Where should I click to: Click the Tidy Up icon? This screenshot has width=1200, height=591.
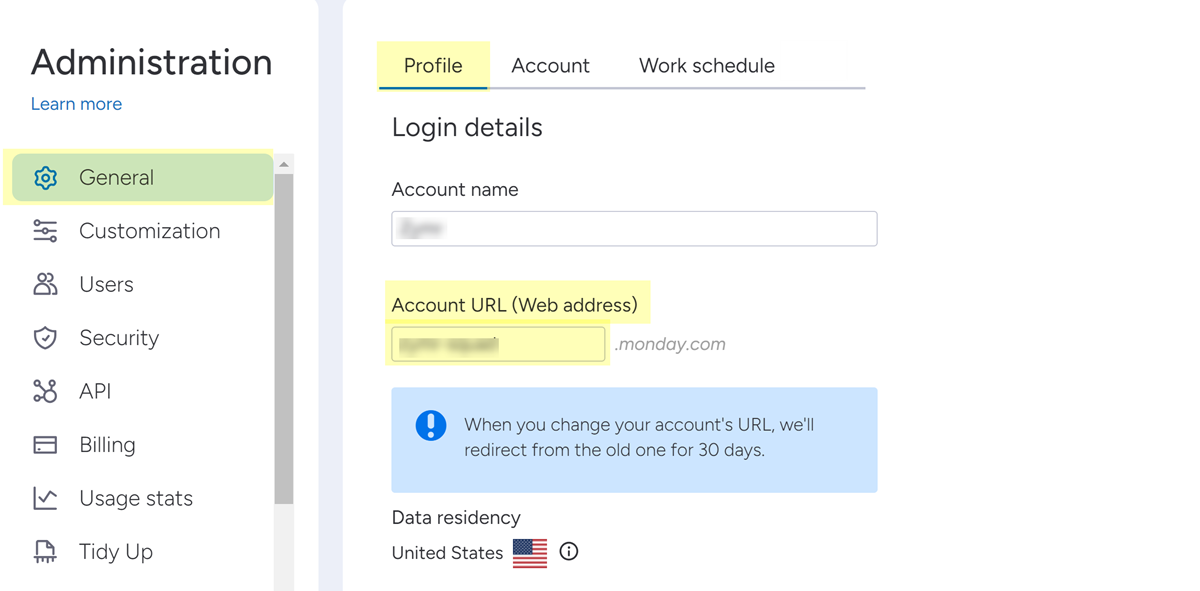click(x=45, y=552)
